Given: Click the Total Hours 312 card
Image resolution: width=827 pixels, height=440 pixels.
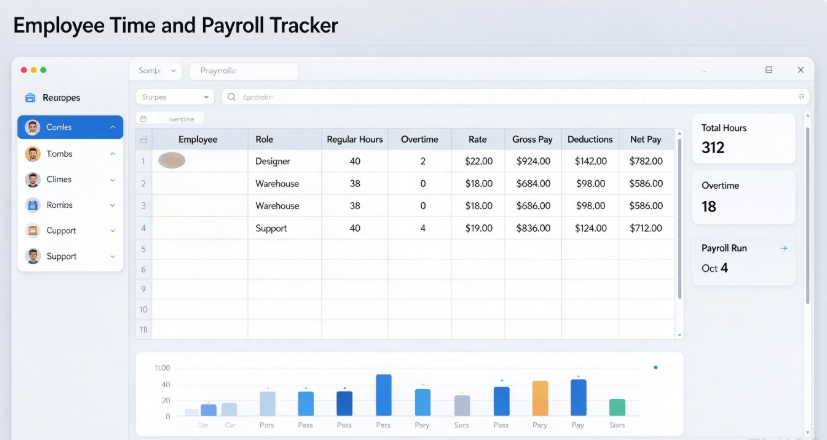Looking at the screenshot, I should pyautogui.click(x=743, y=138).
